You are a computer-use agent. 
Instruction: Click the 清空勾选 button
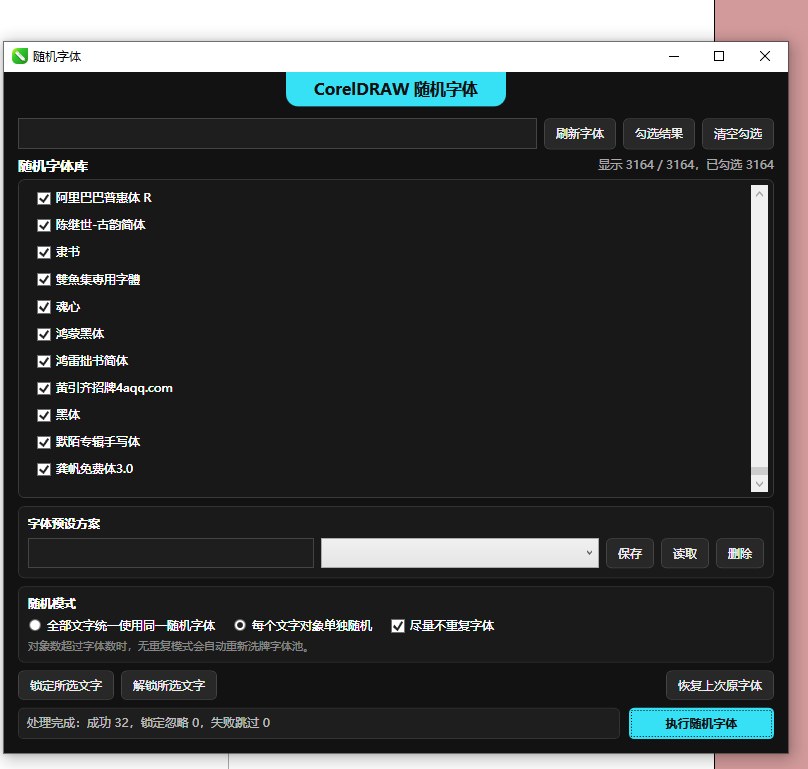point(738,134)
